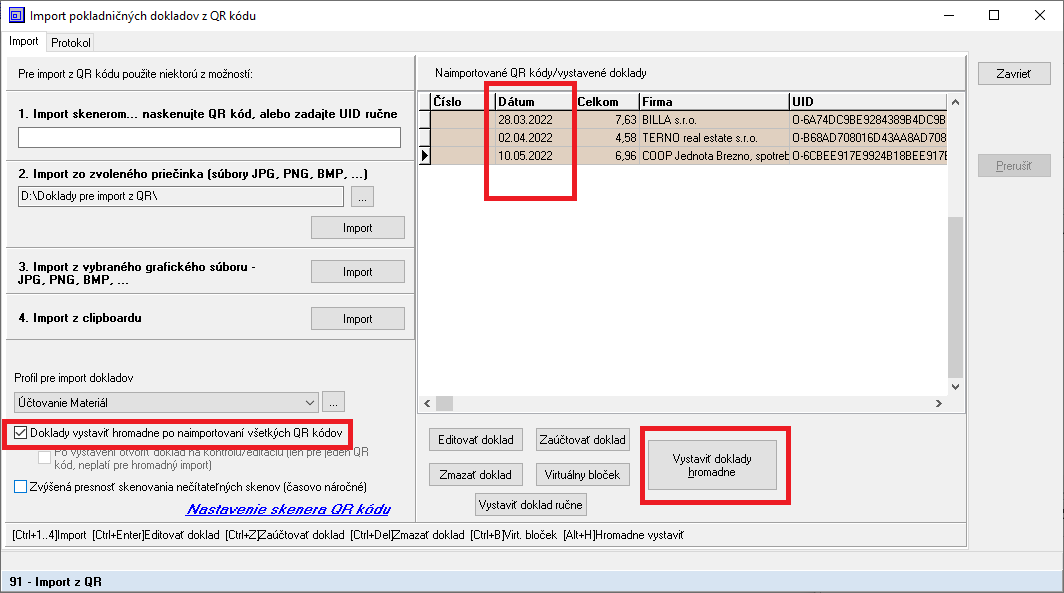Image resolution: width=1064 pixels, height=593 pixels.
Task: Open the Účtovanie Materiál profile dropdown
Action: [x=166, y=402]
